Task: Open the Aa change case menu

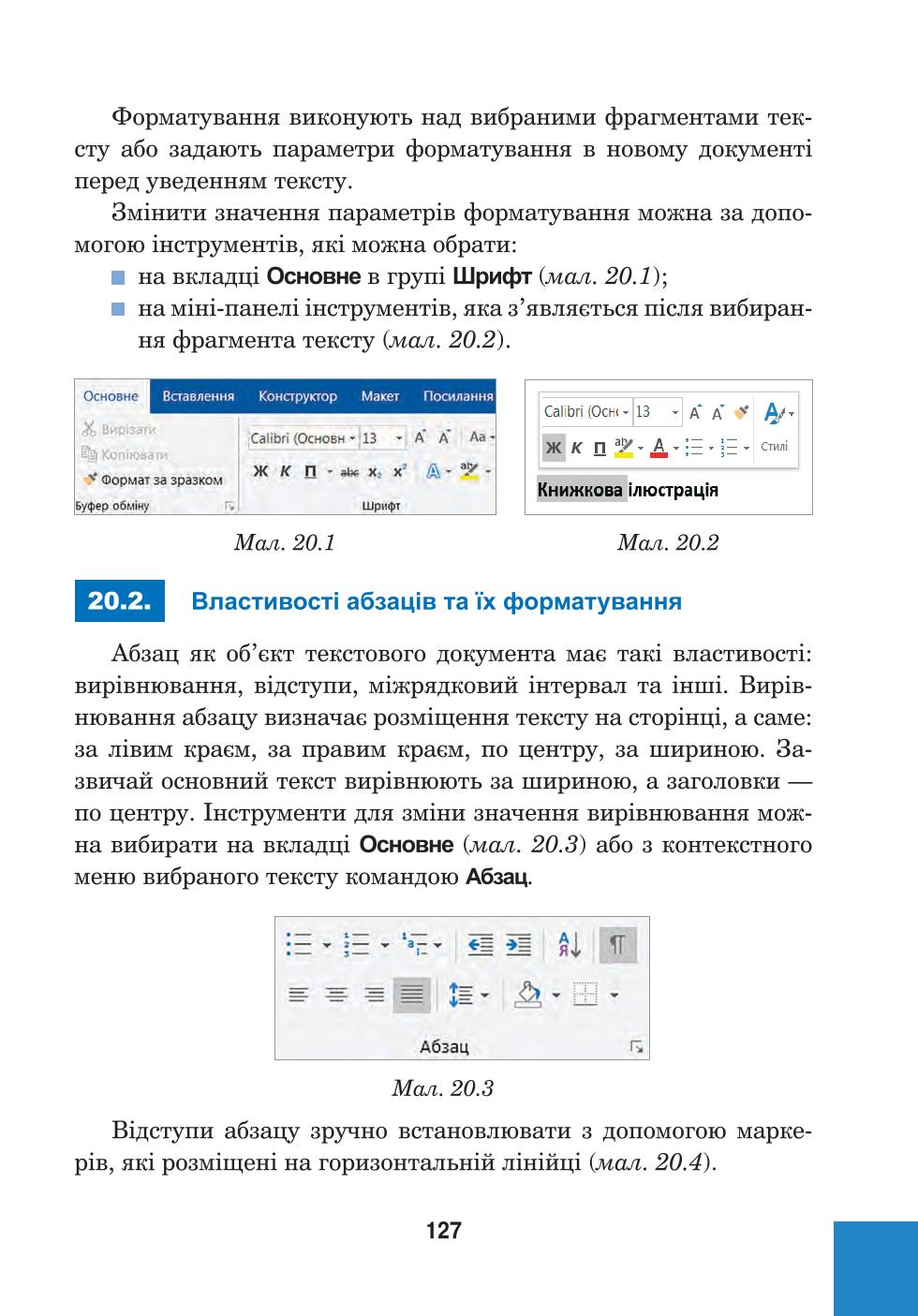Action: pos(481,437)
